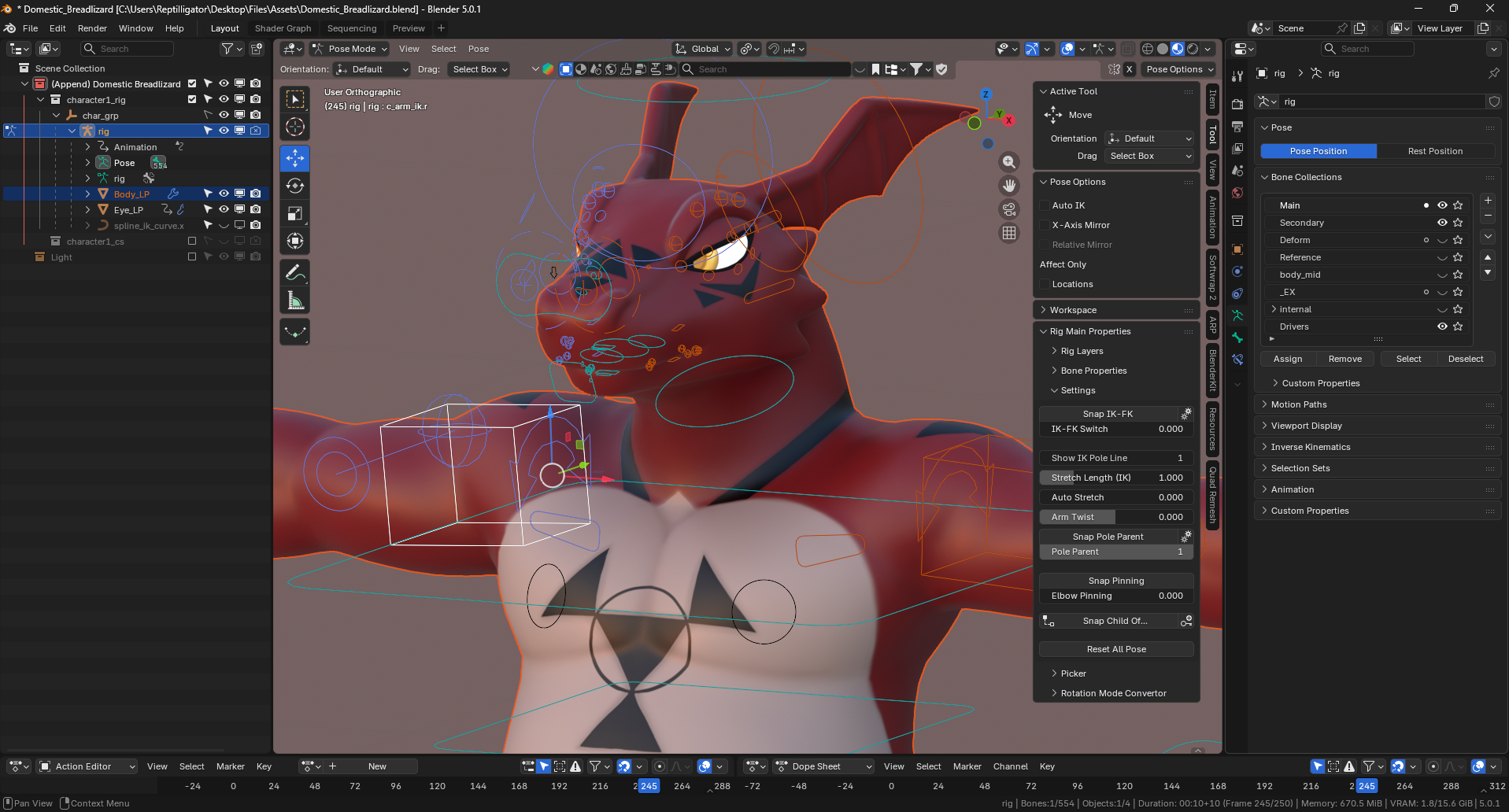
Task: Switch viewport to solid shading
Action: (1163, 49)
